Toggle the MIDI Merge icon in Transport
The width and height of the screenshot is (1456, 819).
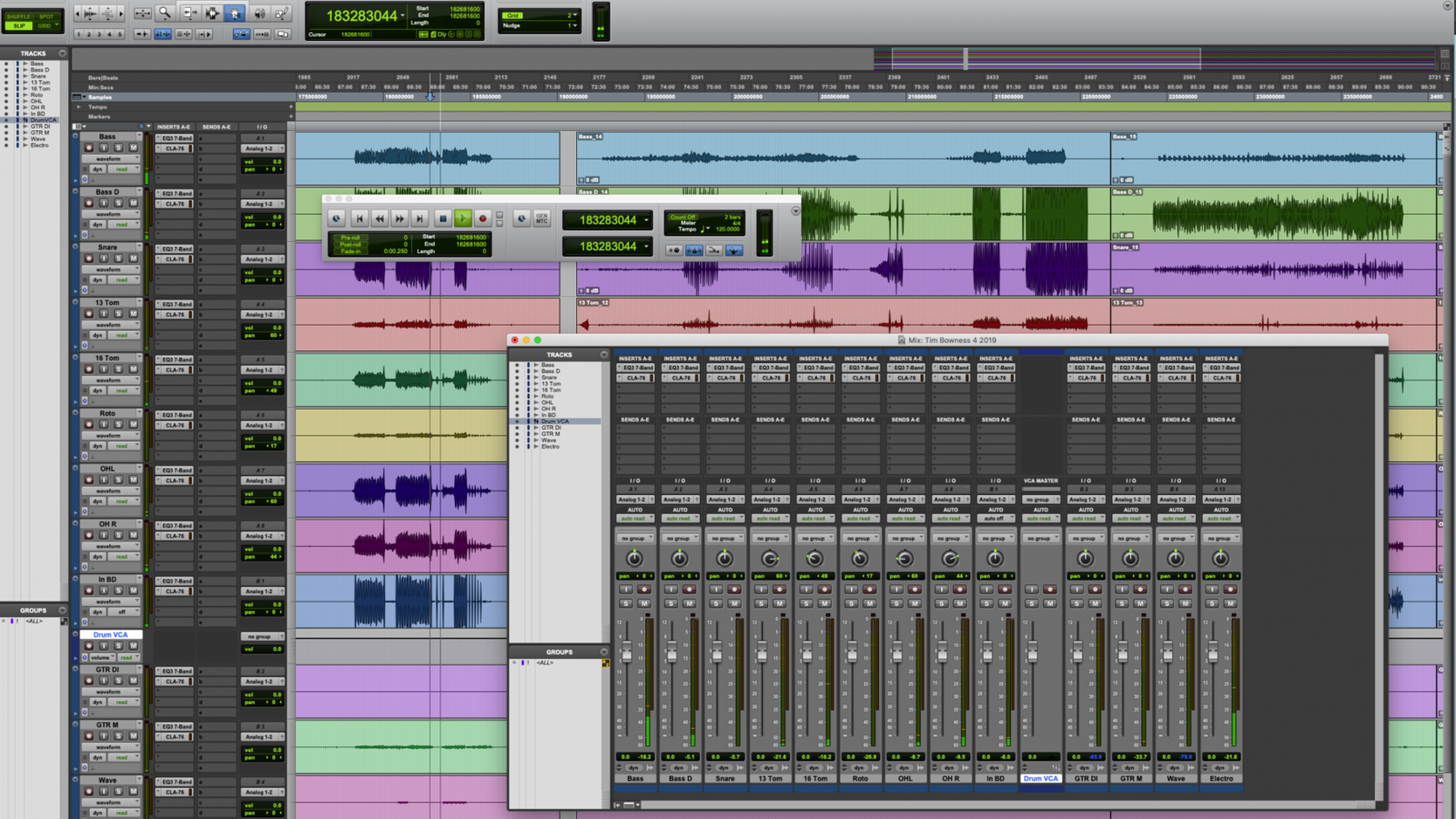[714, 251]
